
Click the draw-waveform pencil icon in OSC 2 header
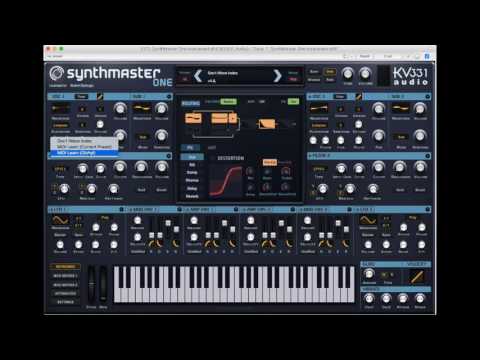pyautogui.click(x=358, y=97)
